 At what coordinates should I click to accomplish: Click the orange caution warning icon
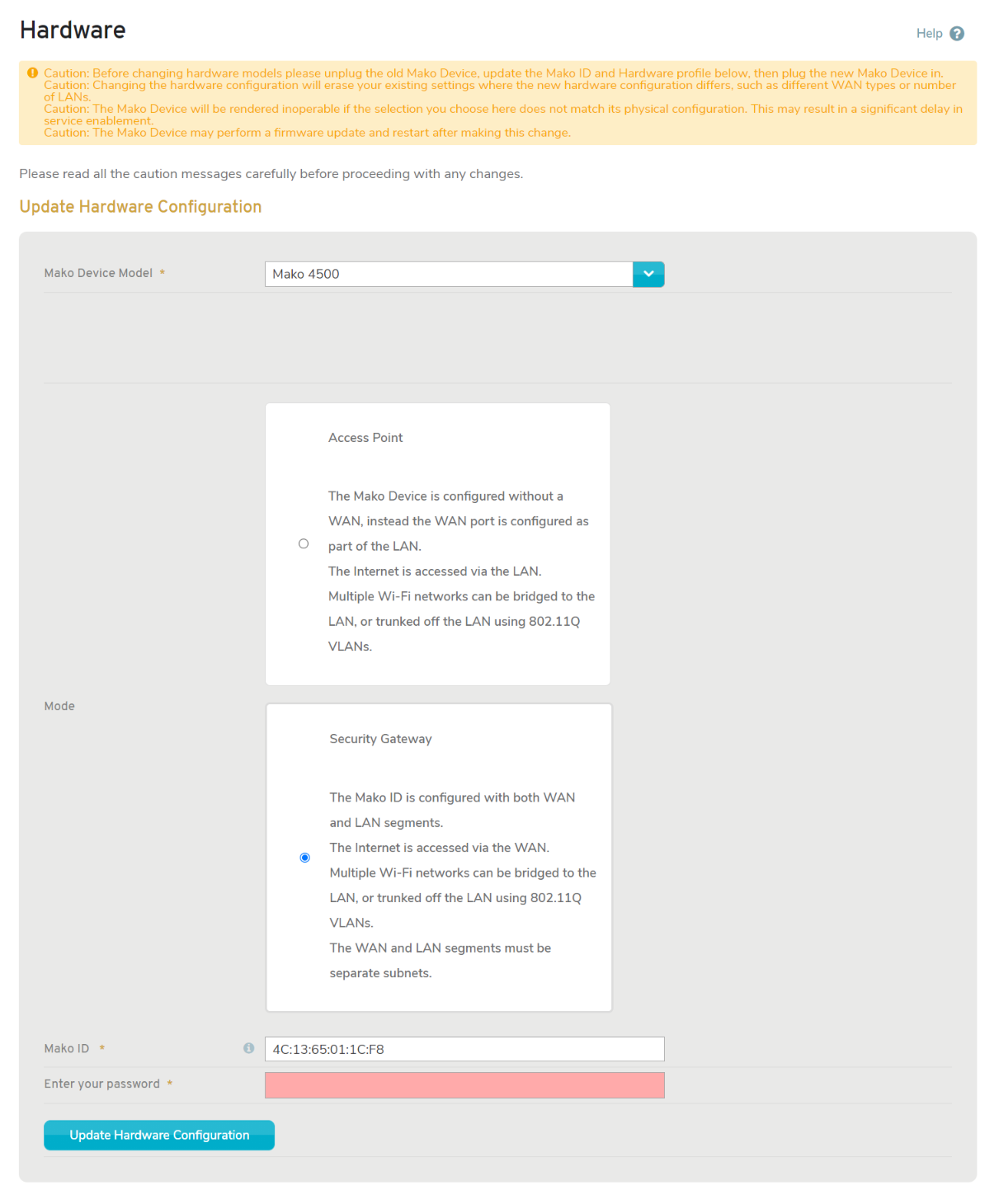pos(33,73)
